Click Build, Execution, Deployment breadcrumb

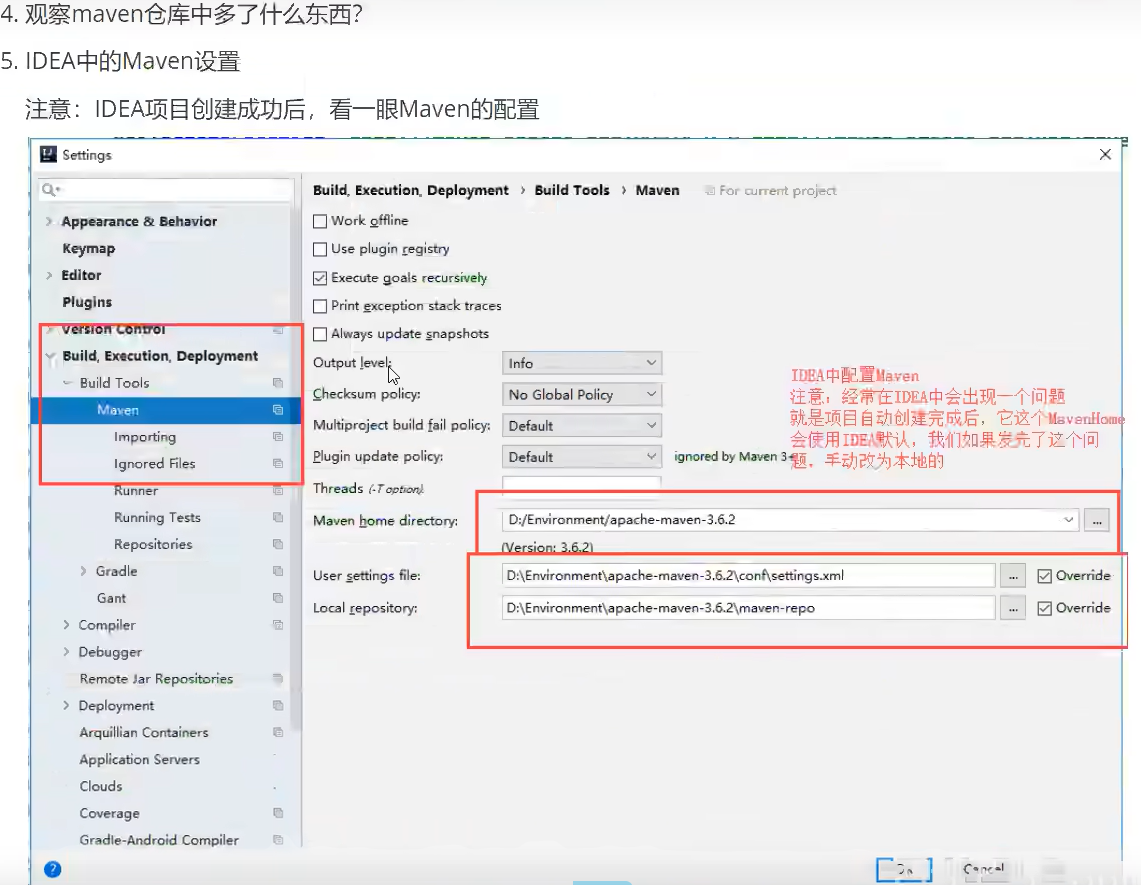pos(410,190)
